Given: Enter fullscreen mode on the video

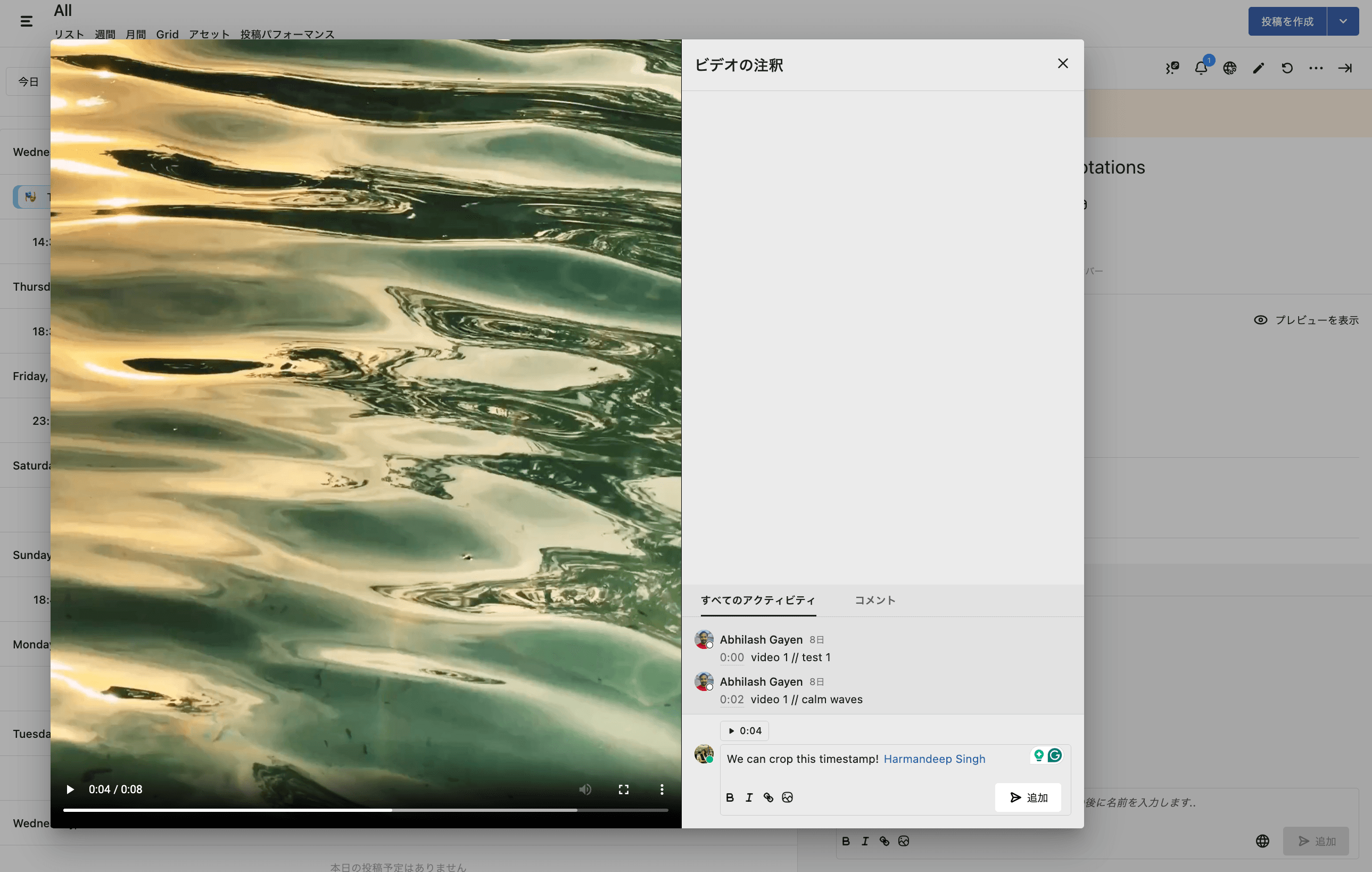Looking at the screenshot, I should tap(623, 789).
